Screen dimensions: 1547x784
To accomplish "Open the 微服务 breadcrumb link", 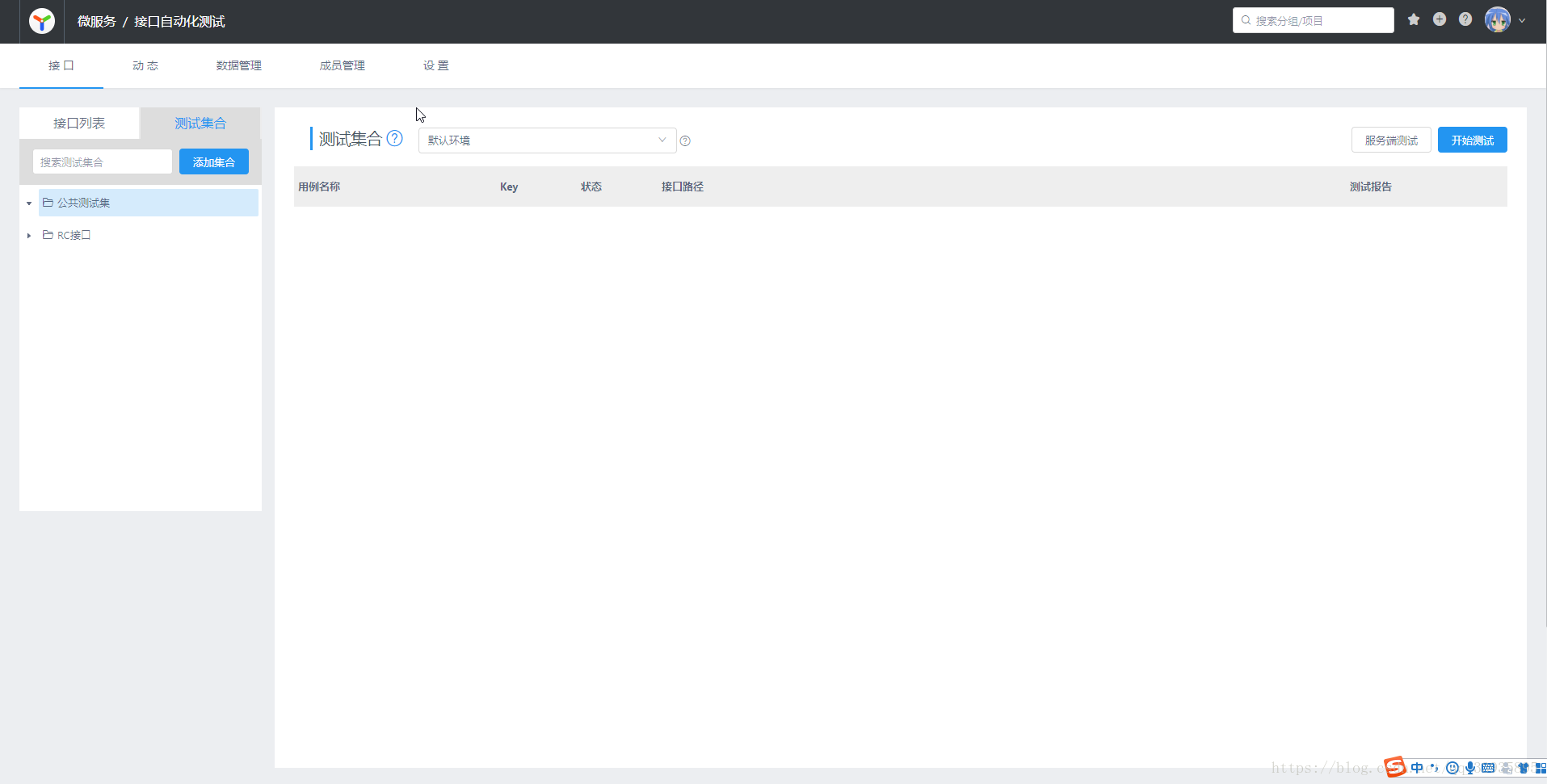I will point(97,22).
